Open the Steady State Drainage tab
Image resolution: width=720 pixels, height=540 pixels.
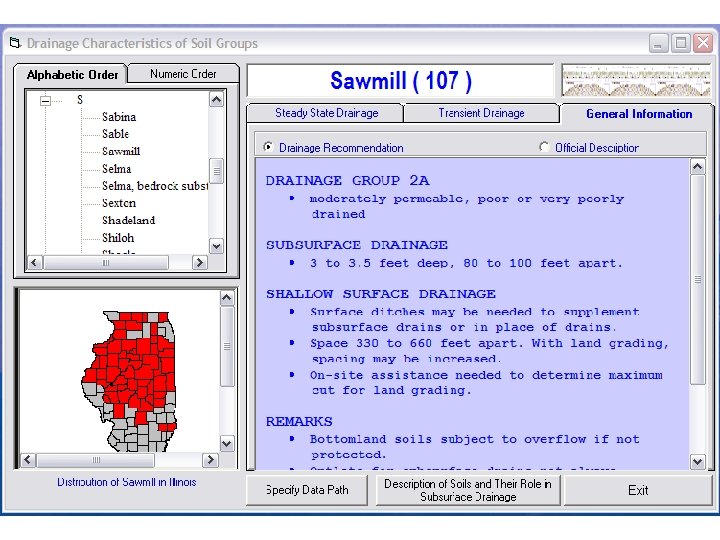(326, 113)
